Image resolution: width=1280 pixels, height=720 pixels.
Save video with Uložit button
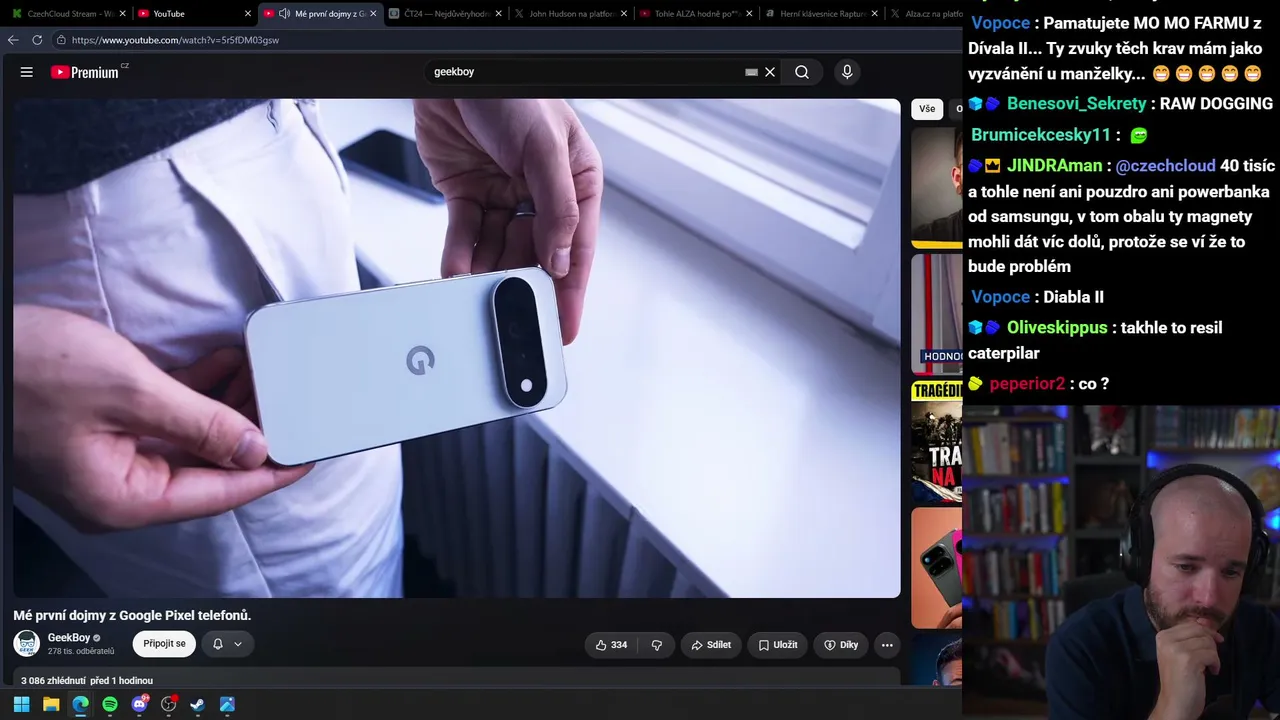click(x=777, y=645)
